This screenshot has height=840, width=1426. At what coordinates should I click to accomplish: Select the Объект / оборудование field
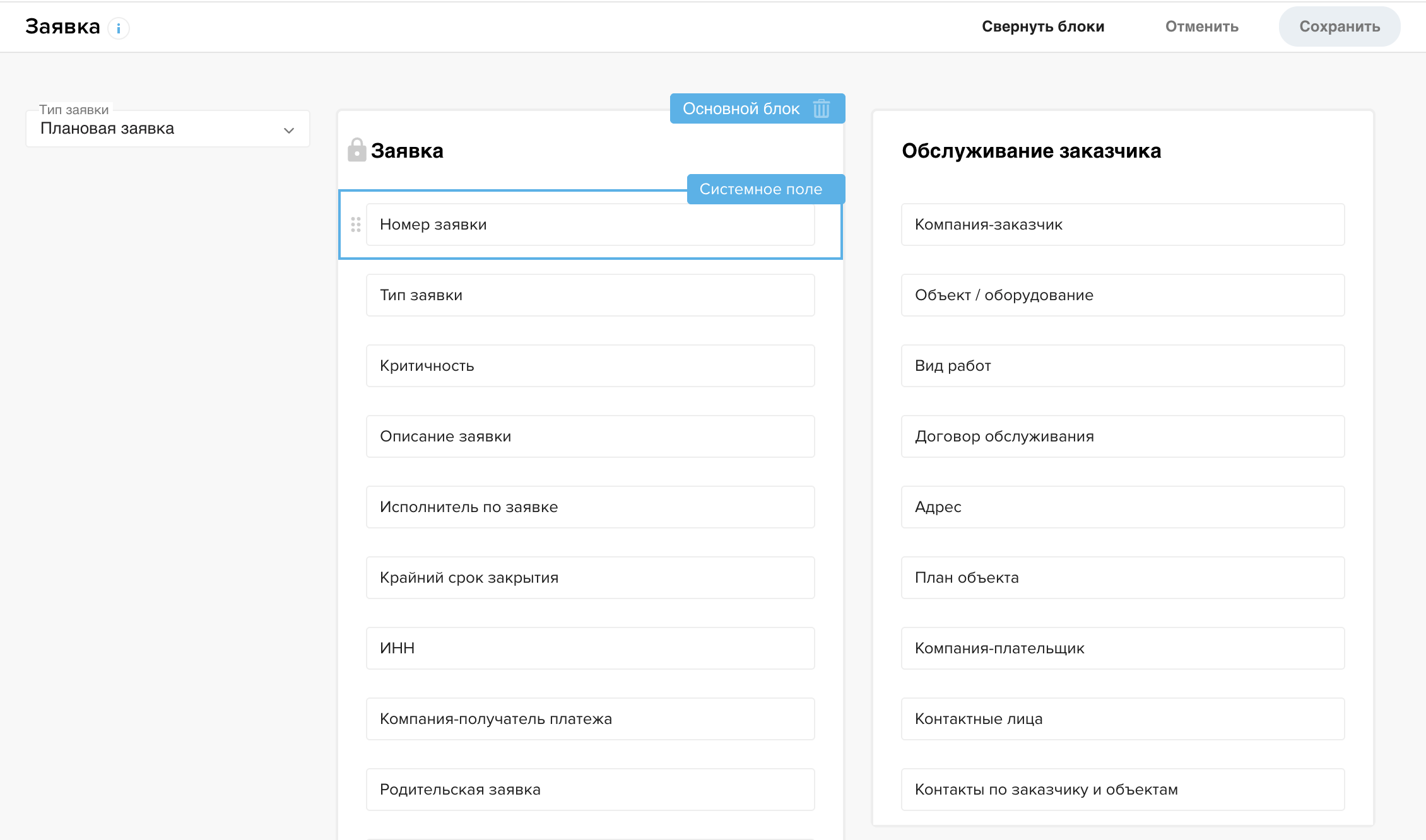pyautogui.click(x=1123, y=295)
